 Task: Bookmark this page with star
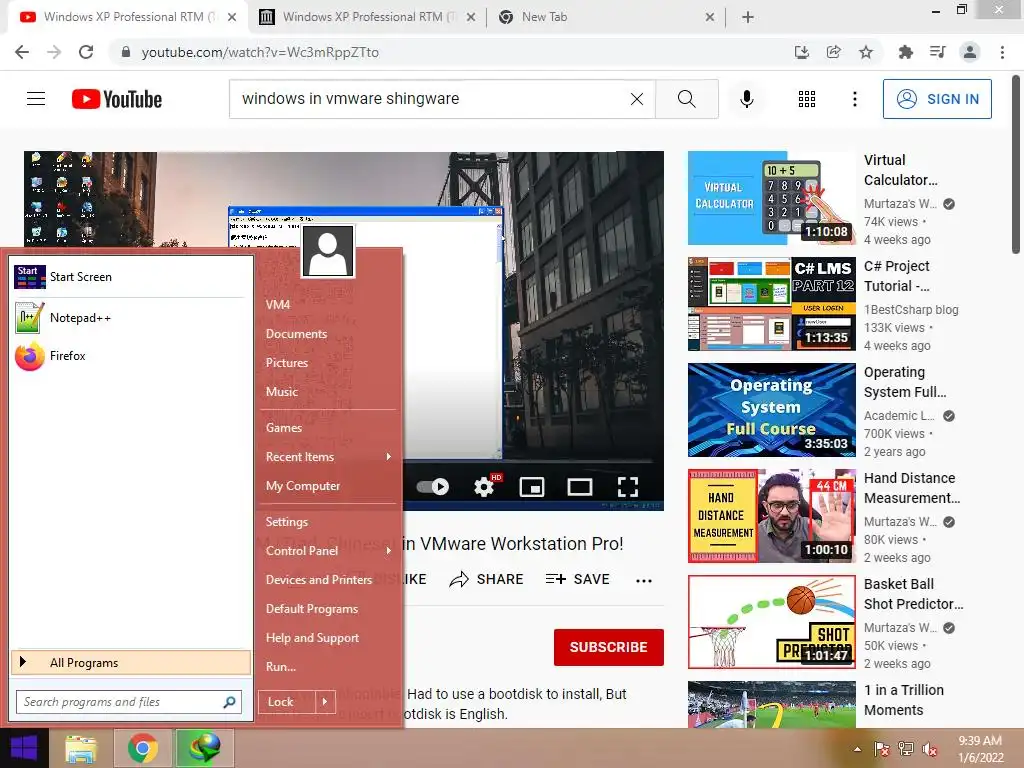coord(865,52)
